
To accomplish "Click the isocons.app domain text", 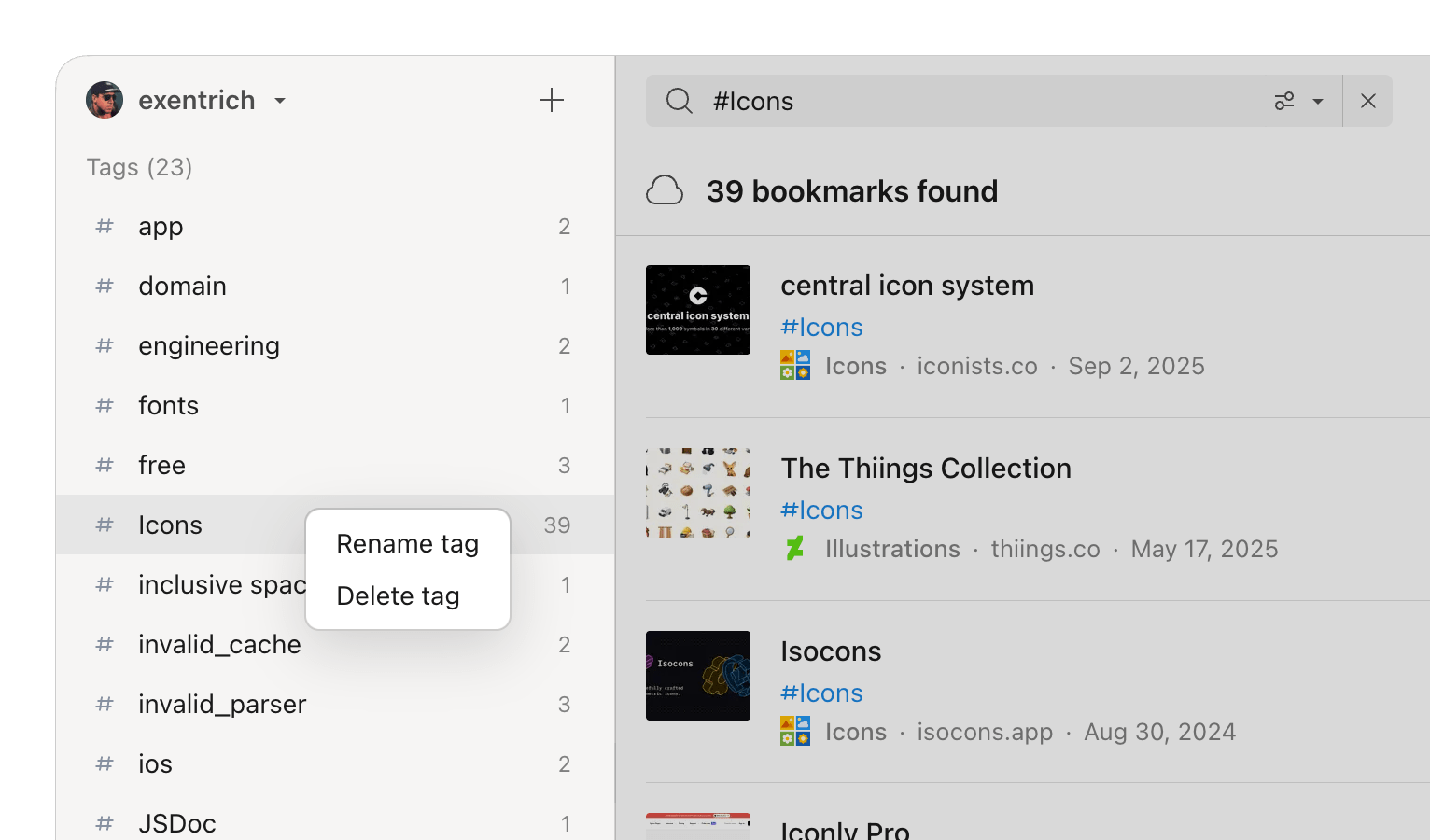I will pos(985,732).
